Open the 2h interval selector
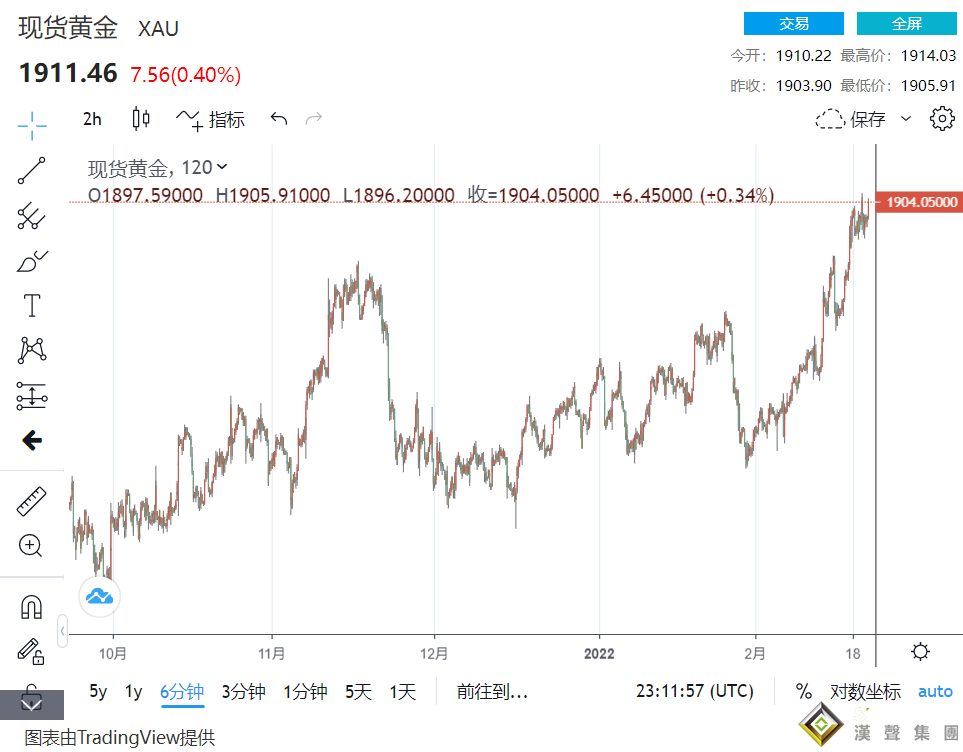 click(x=91, y=118)
